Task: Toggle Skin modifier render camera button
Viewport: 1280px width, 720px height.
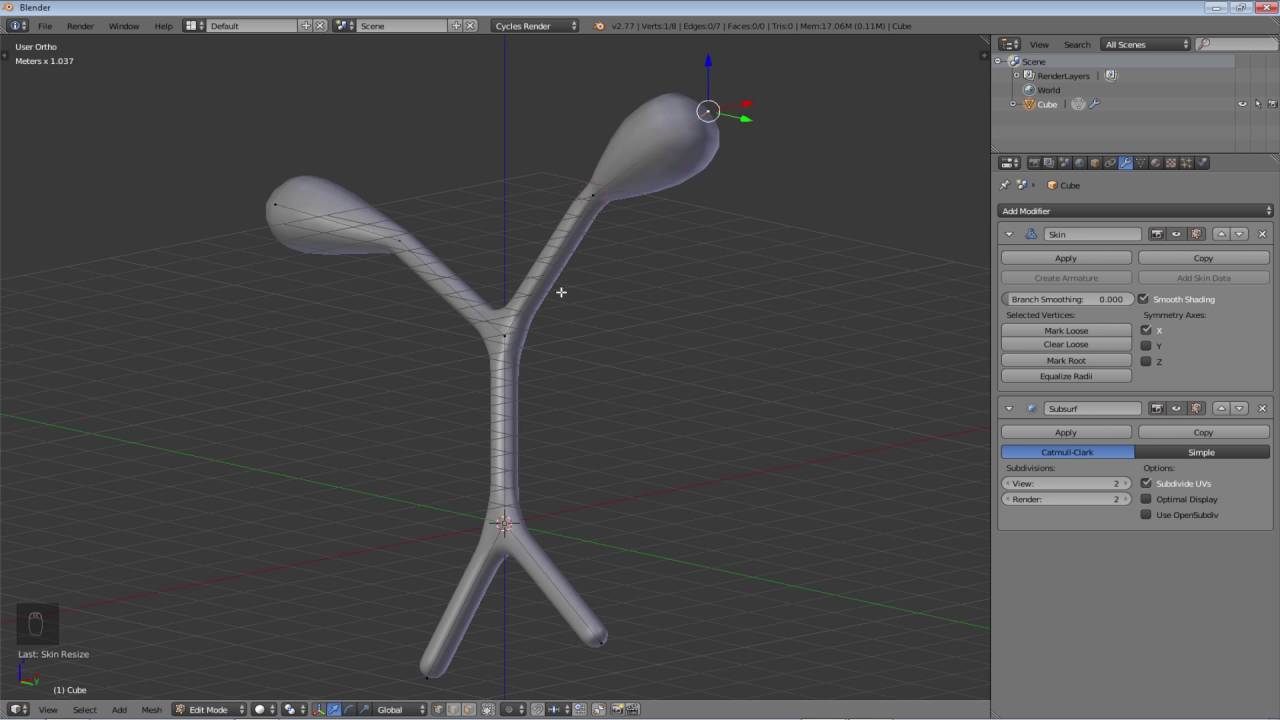Action: [1157, 234]
